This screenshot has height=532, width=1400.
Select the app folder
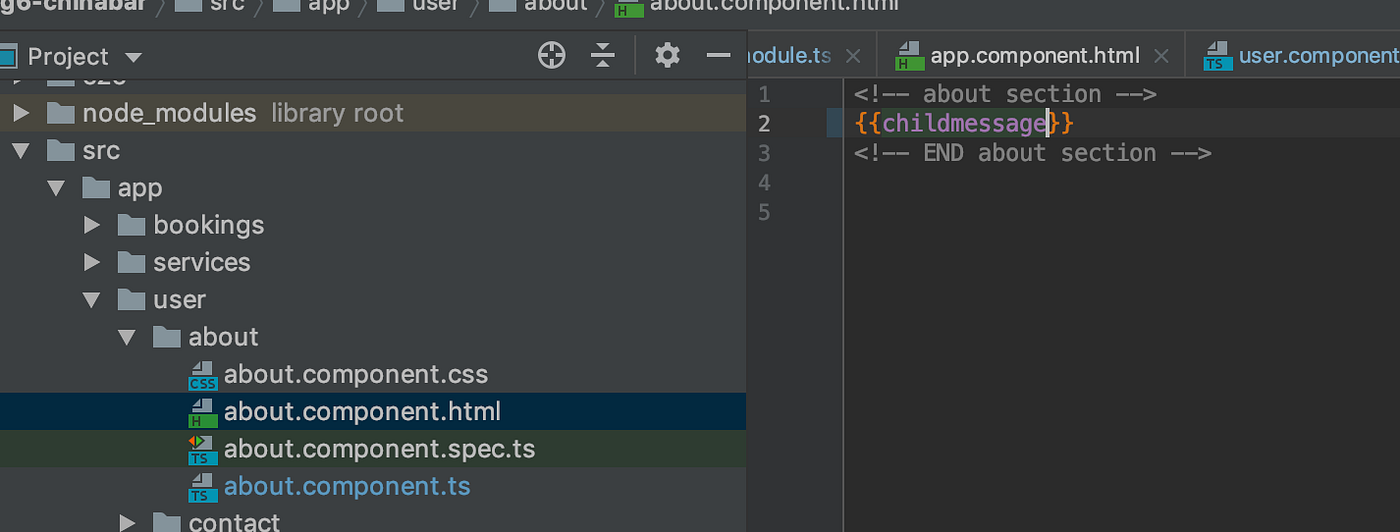click(140, 188)
